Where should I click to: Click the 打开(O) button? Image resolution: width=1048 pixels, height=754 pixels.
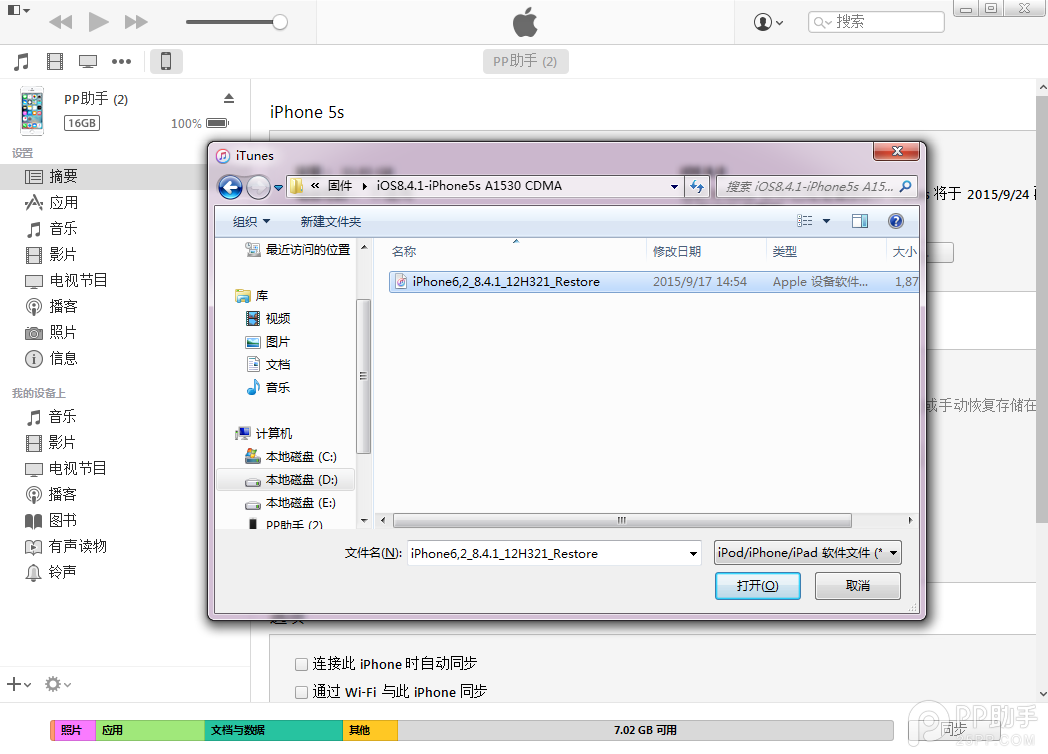point(757,585)
